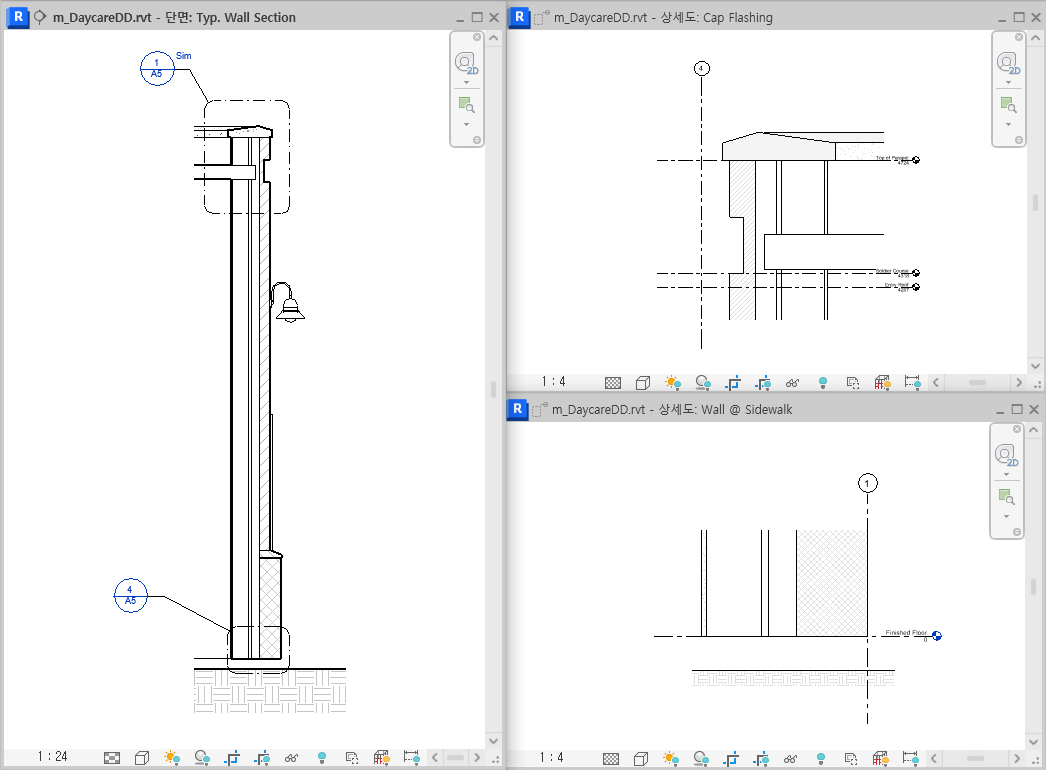This screenshot has width=1046, height=770.
Task: Highlight displacement sets in Wall @ Sidewalk view
Action: [x=881, y=758]
